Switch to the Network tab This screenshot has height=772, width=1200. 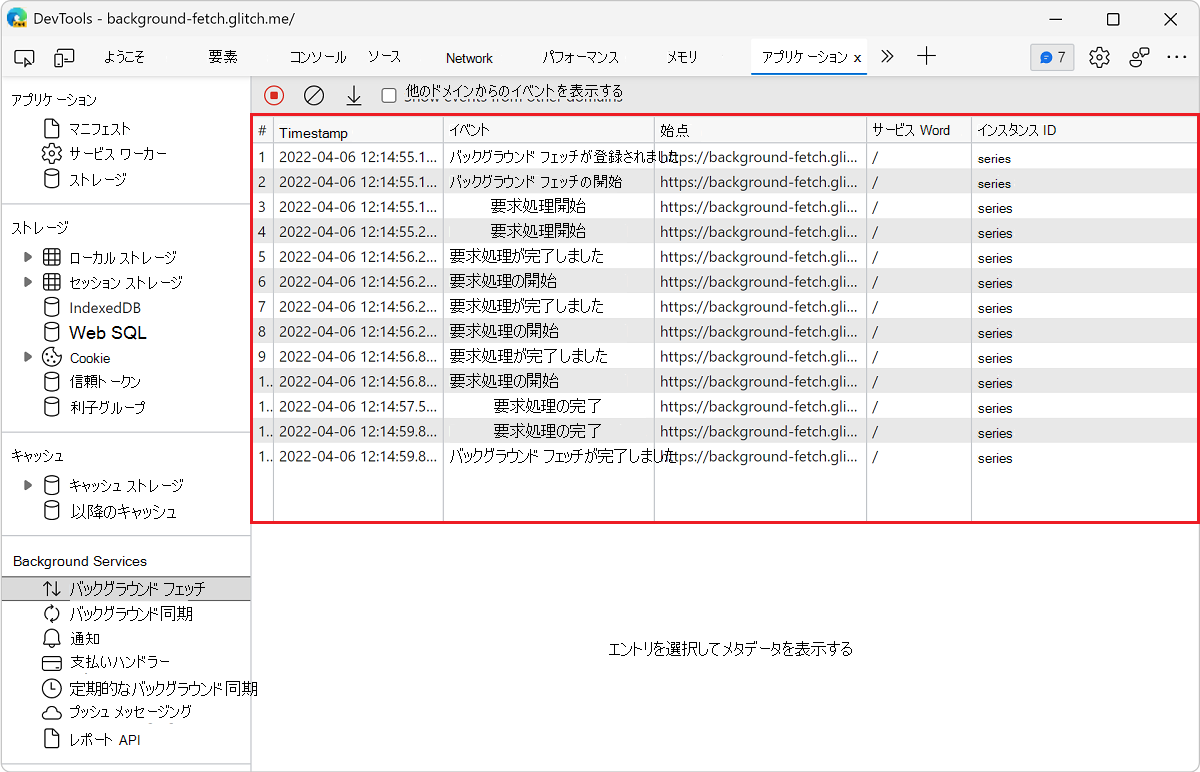click(469, 58)
